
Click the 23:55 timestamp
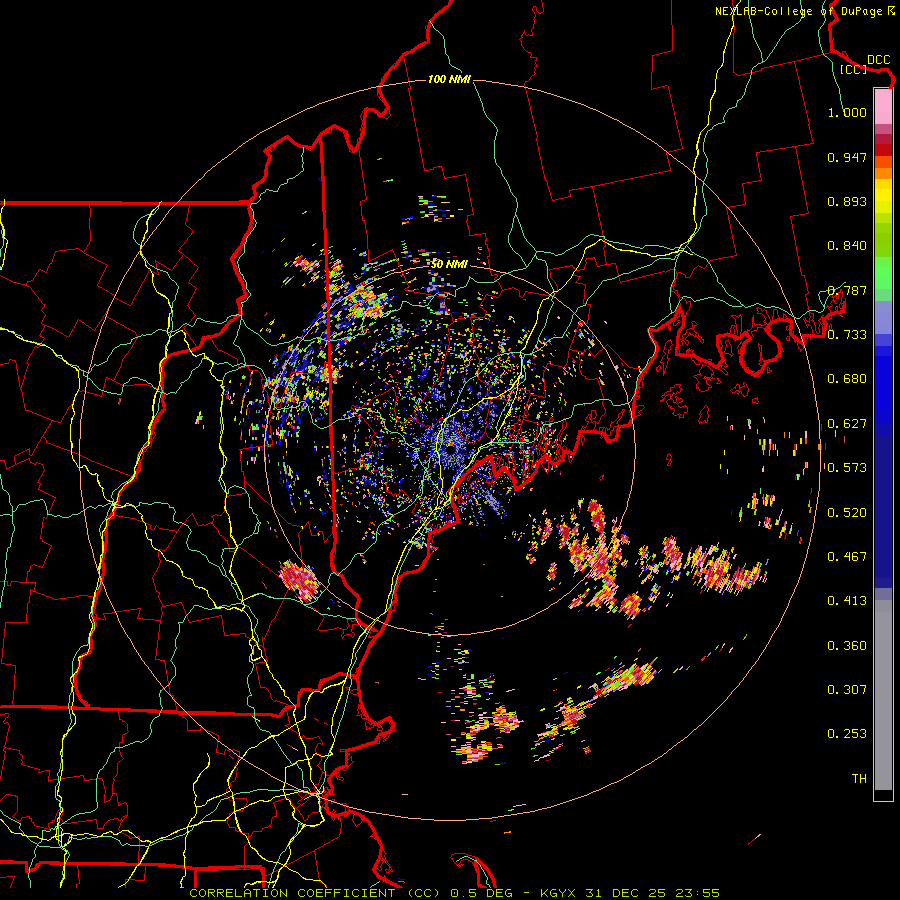click(696, 893)
